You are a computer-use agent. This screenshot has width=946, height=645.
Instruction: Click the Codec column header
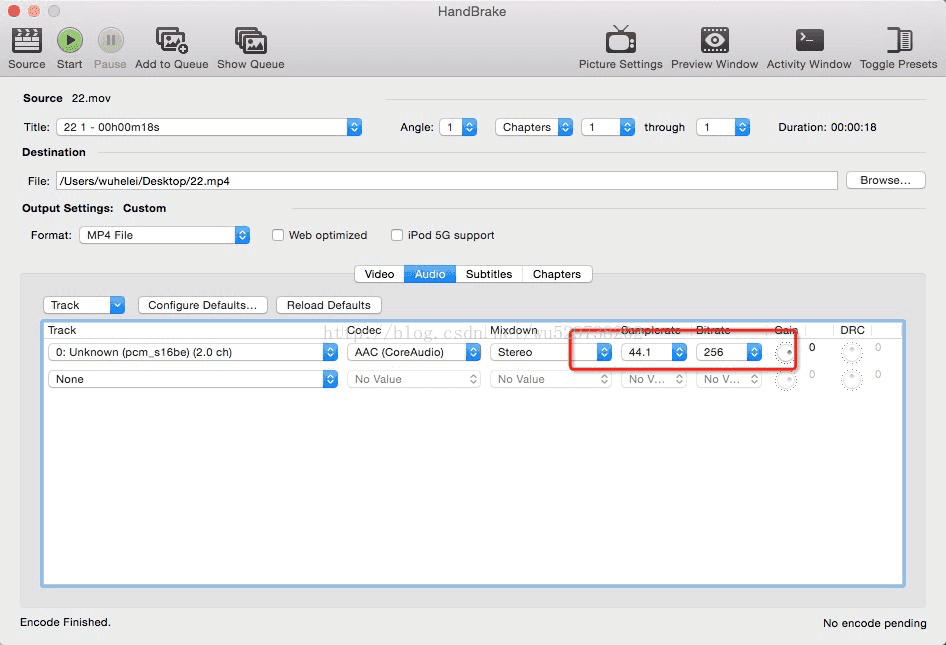coord(364,330)
